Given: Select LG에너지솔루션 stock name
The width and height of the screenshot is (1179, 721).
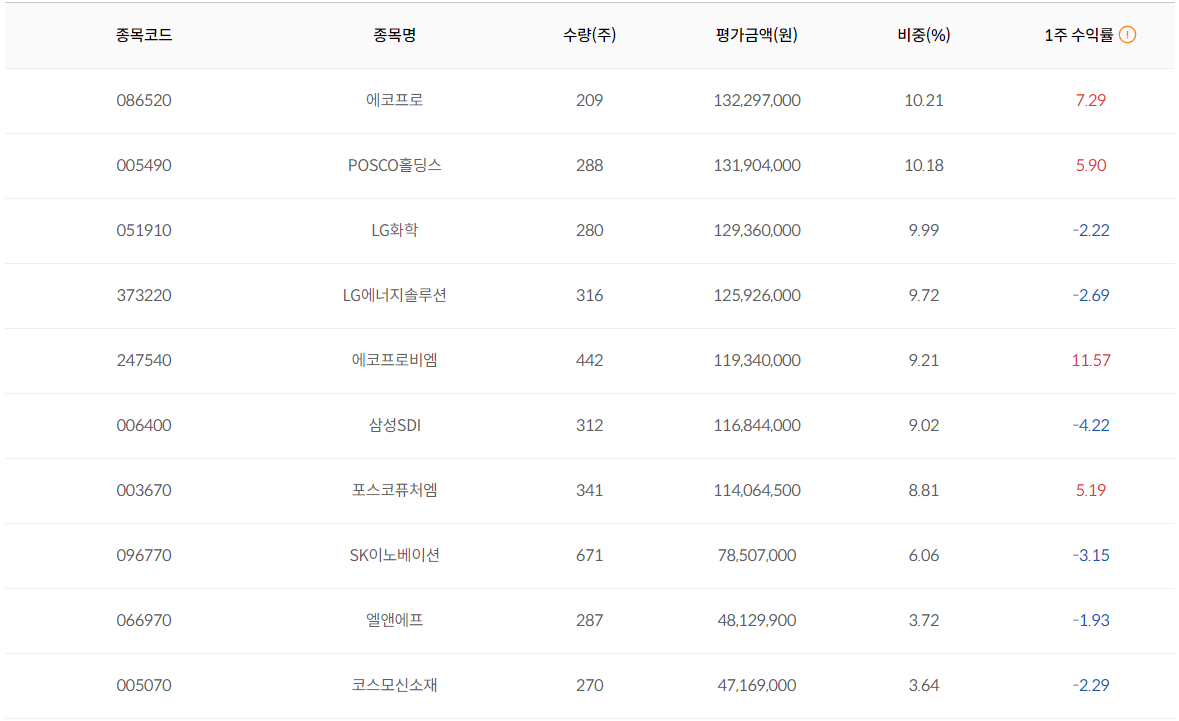Looking at the screenshot, I should point(395,295).
